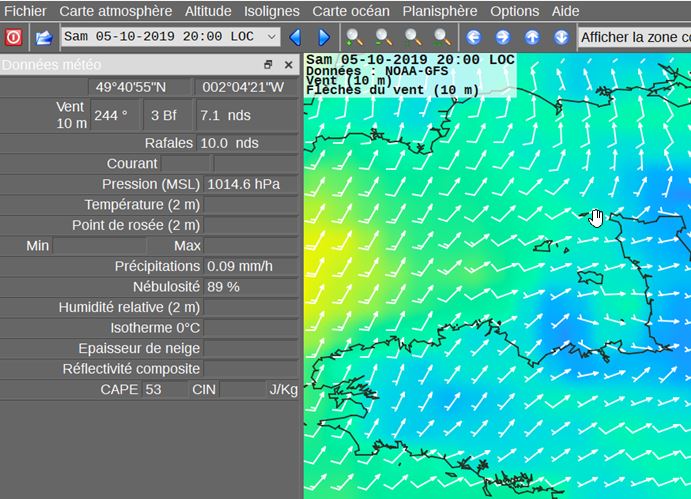
Task: Move map up with blue arrow
Action: (532, 37)
